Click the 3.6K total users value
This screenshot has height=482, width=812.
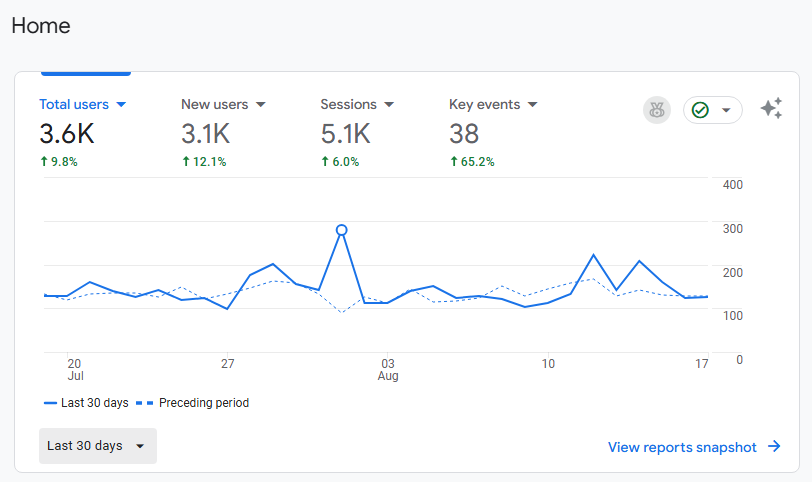[x=67, y=133]
